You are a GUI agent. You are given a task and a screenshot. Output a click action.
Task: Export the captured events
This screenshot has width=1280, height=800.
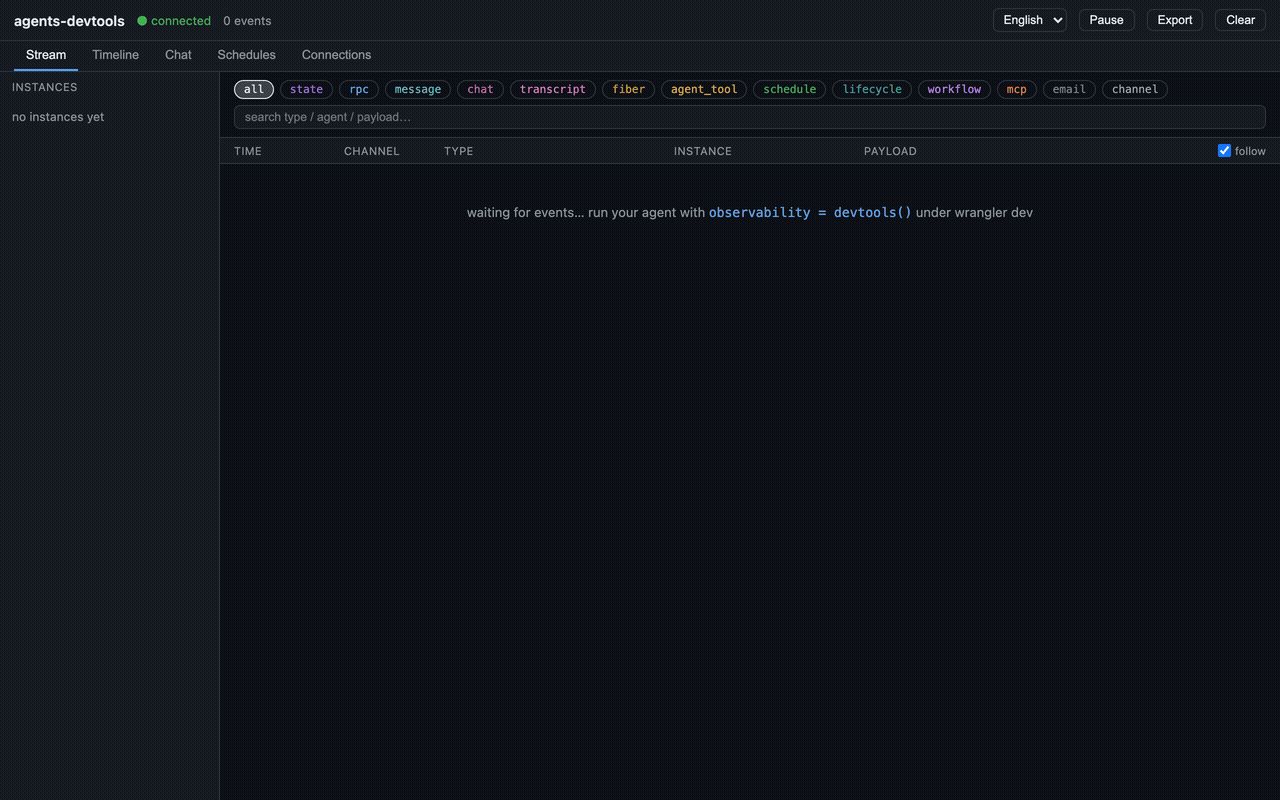[1175, 20]
